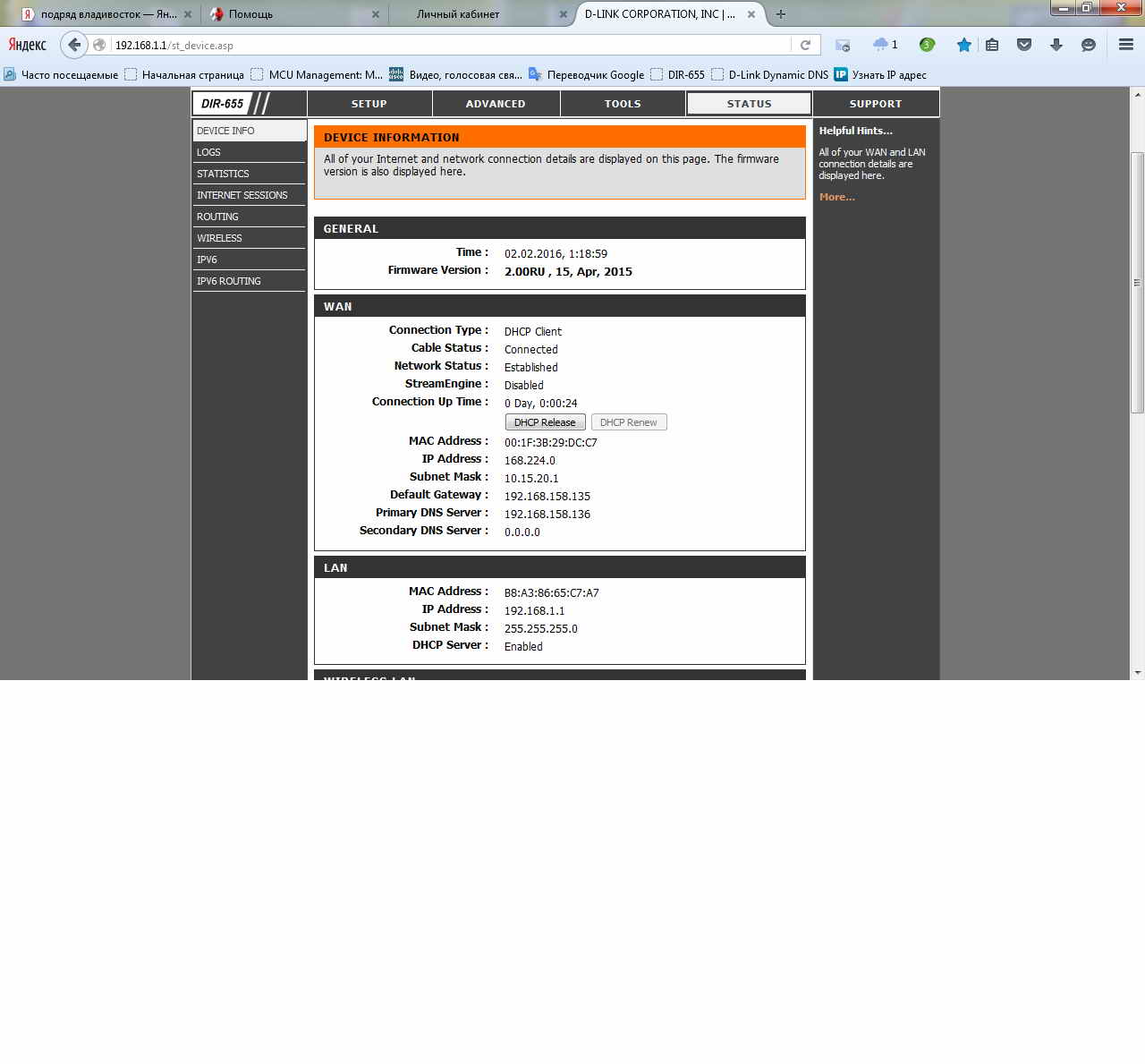The image size is (1145, 1064).
Task: Open the DIR-655 bookmark
Action: [678, 75]
